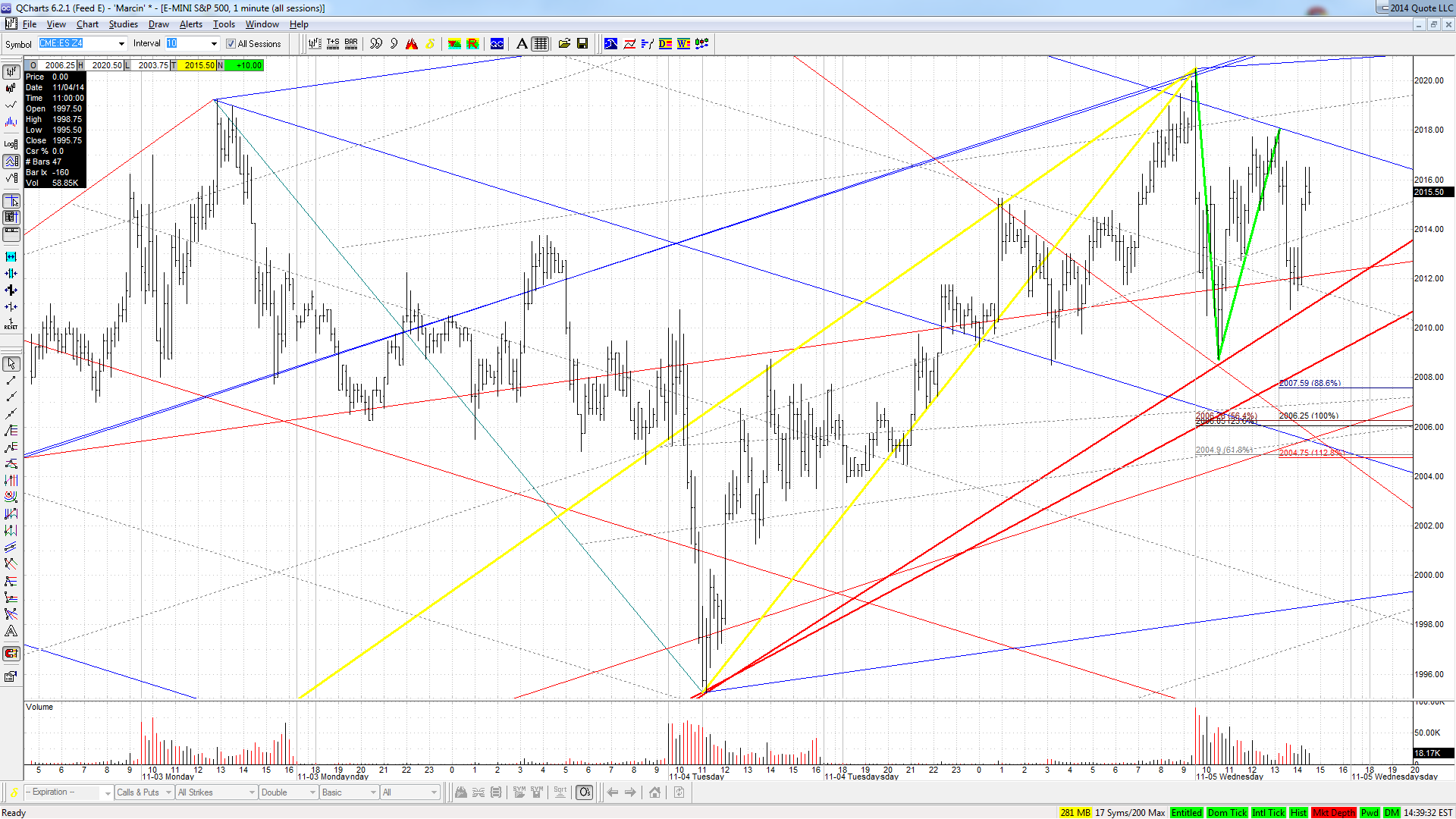The image size is (1456, 819).
Task: Click the BAR chart icon in toolbar
Action: [x=351, y=44]
